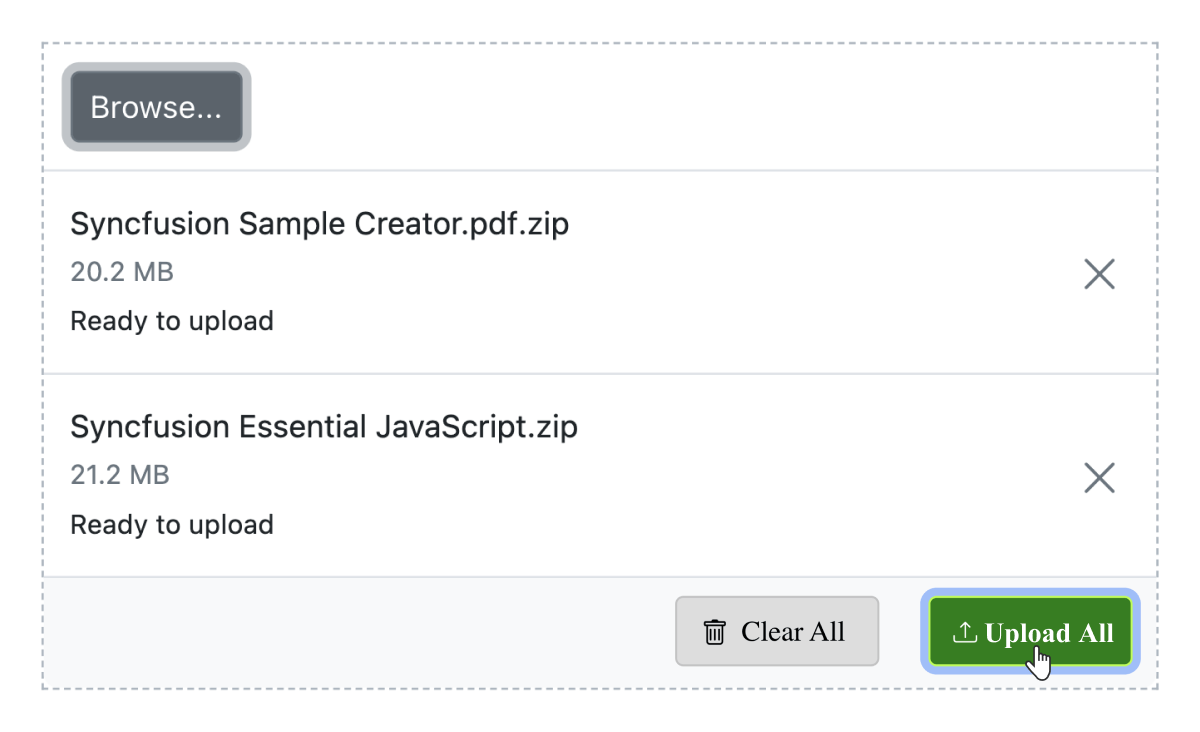
Task: Tap the trash can glyph in the footer
Action: click(713, 631)
